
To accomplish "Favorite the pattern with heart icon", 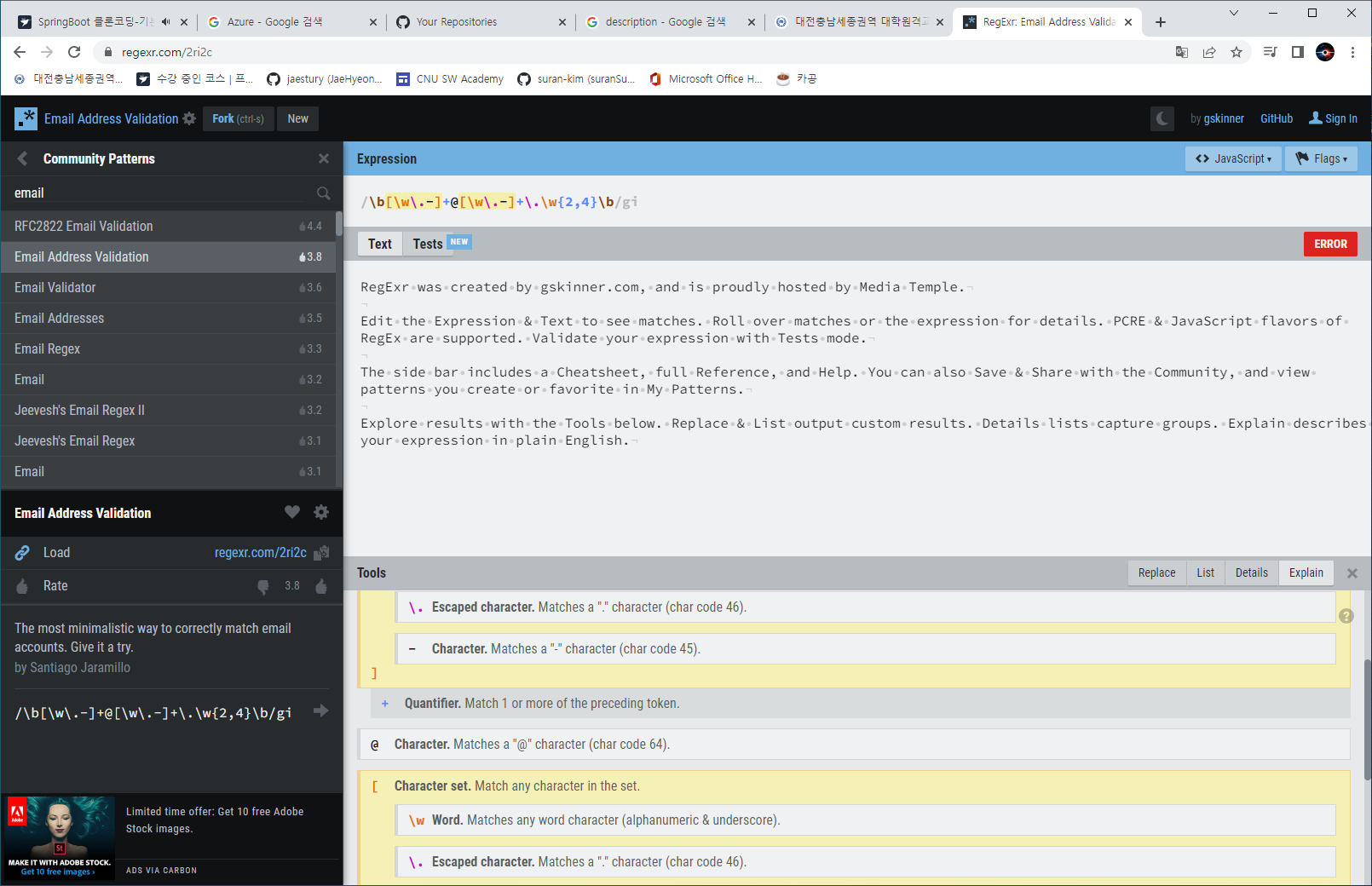I will (292, 512).
